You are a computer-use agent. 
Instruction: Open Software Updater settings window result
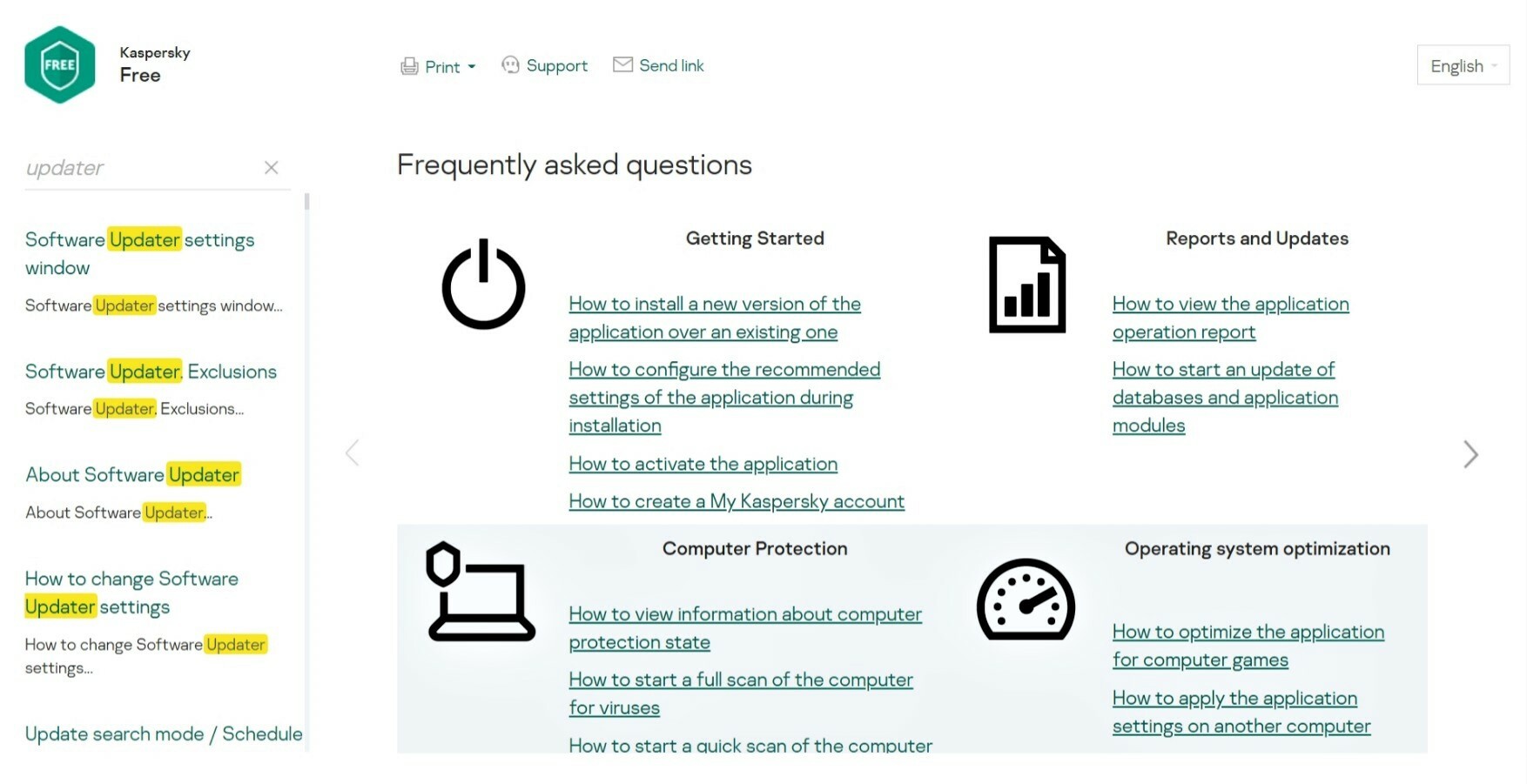tap(139, 253)
